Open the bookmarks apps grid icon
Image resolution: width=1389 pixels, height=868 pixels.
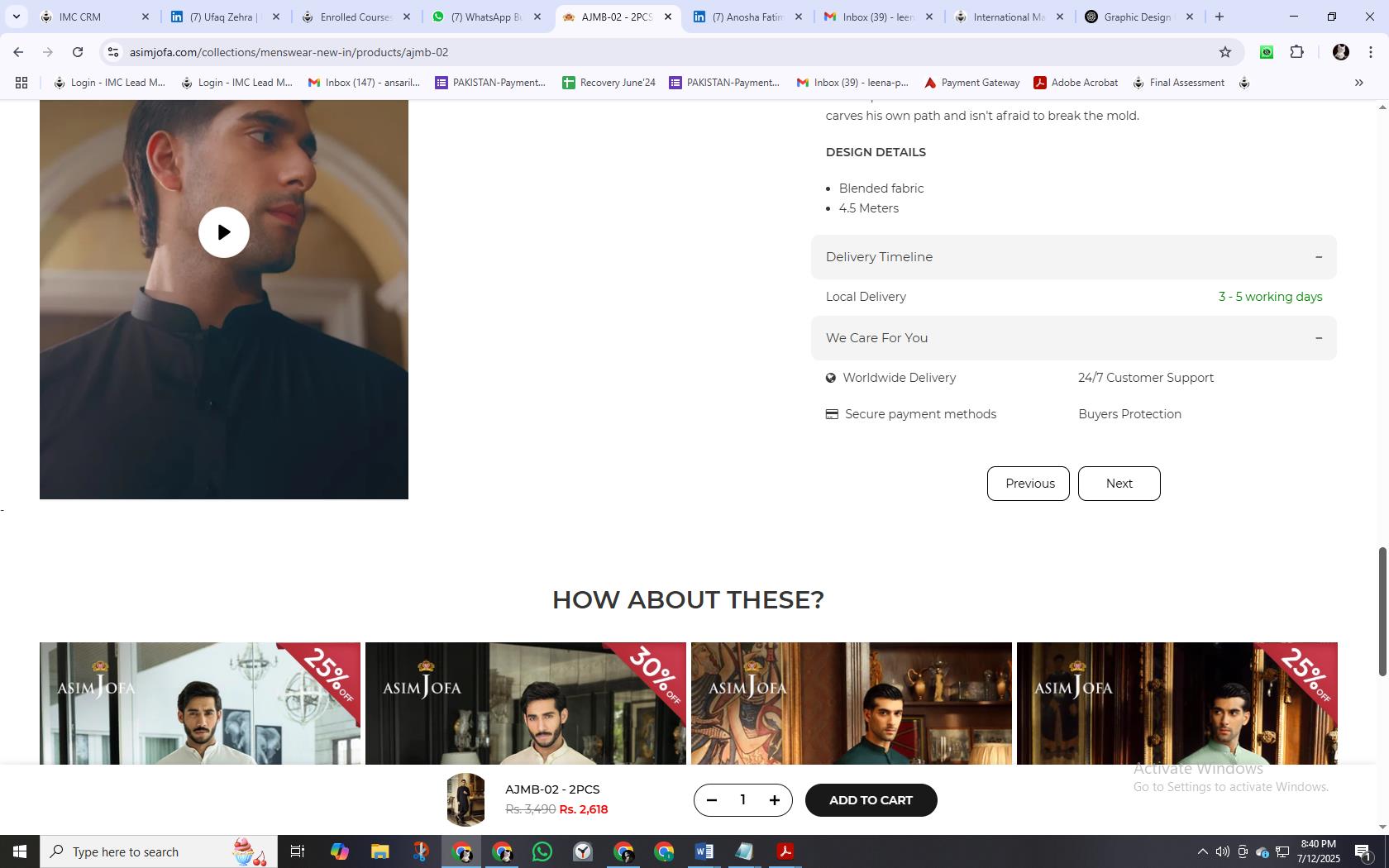[x=21, y=83]
